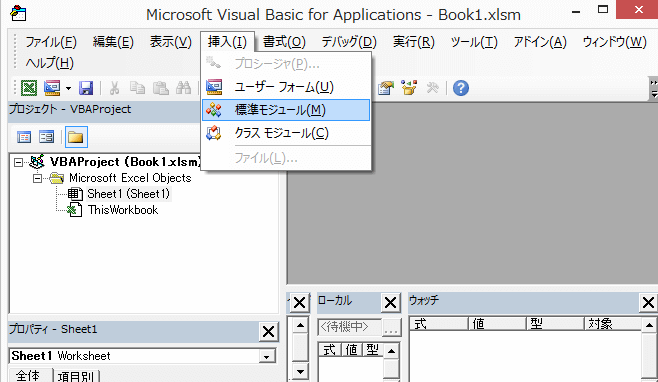Choose 標準モジュール(M) from insert menu
Viewport: 658px width, 382px height.
(x=286, y=110)
